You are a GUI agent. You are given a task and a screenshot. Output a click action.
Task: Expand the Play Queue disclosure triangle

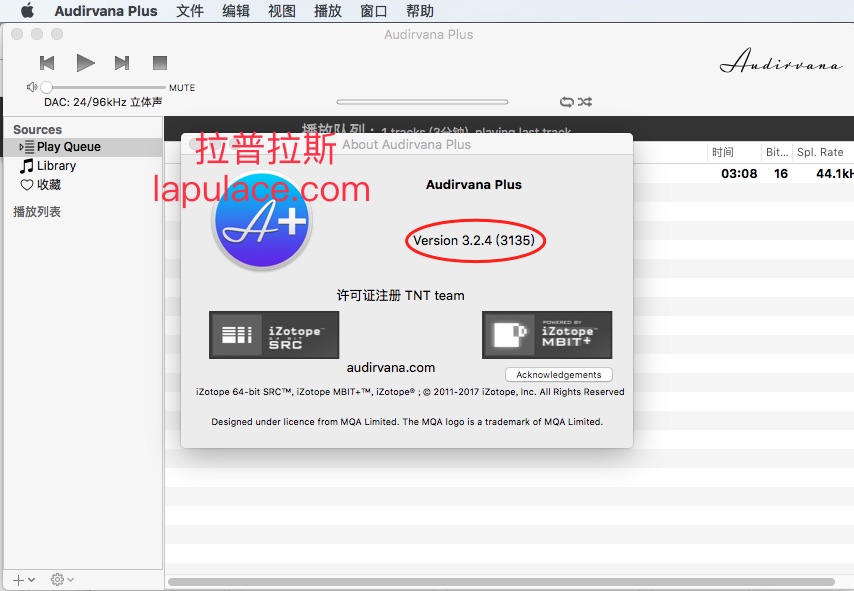[21, 147]
